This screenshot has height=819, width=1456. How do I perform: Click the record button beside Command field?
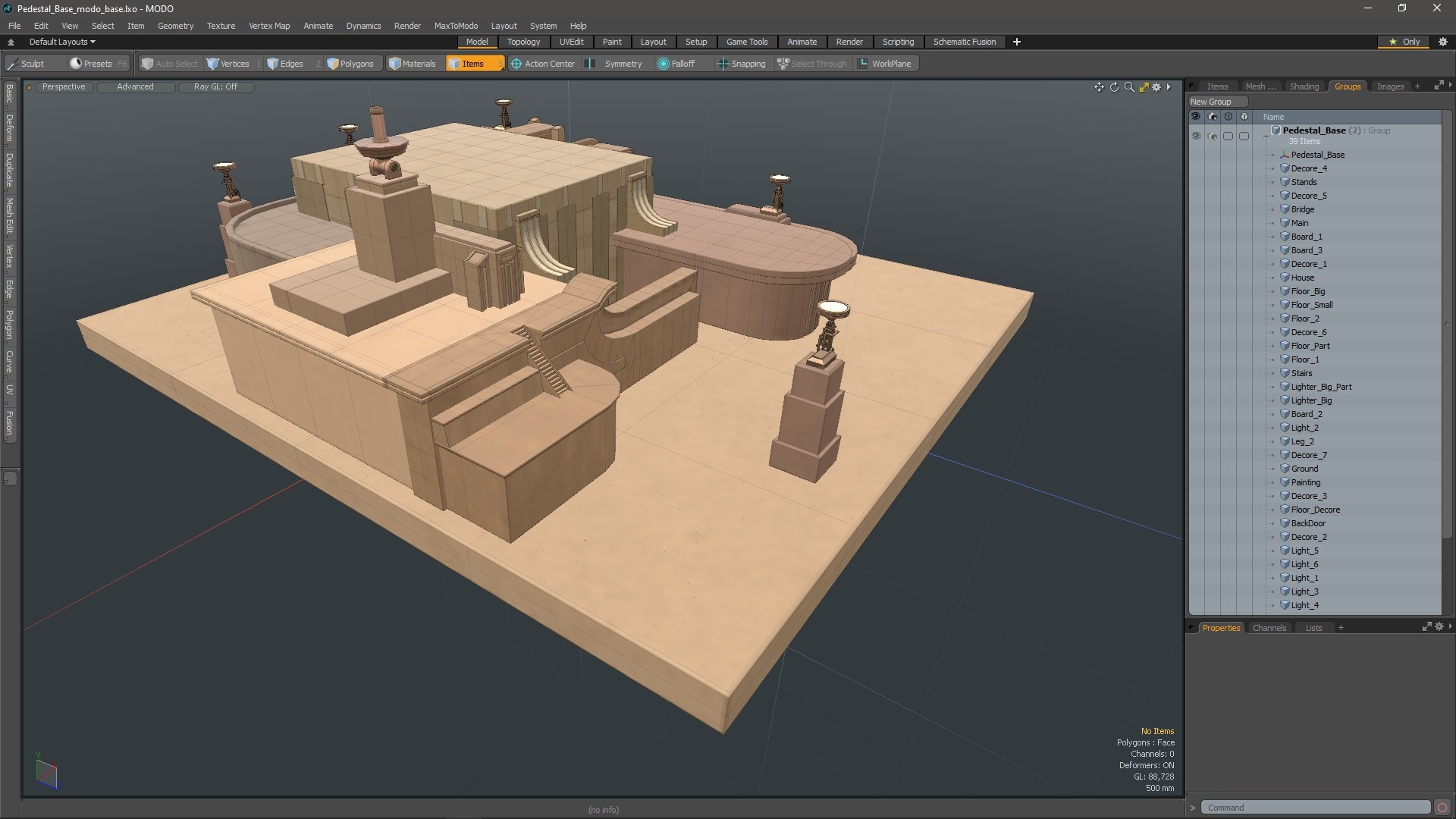(x=1442, y=808)
